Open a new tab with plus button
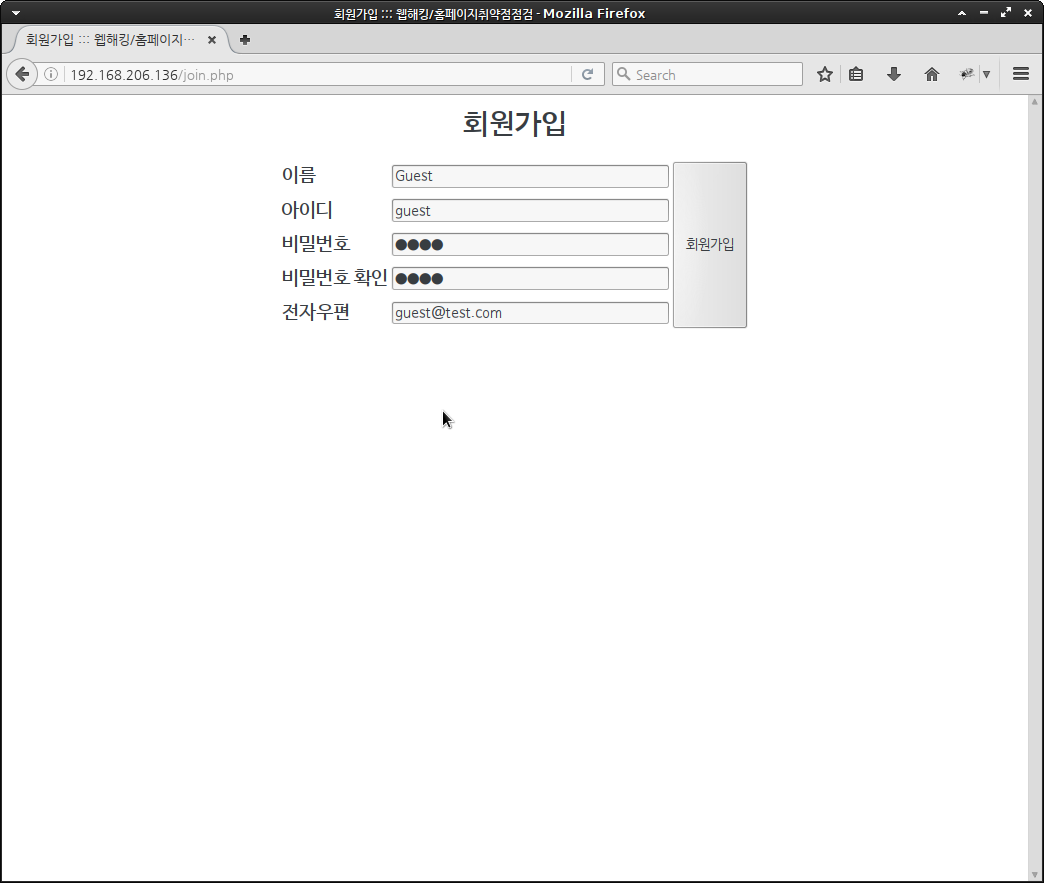The height and width of the screenshot is (883, 1044). coord(245,40)
